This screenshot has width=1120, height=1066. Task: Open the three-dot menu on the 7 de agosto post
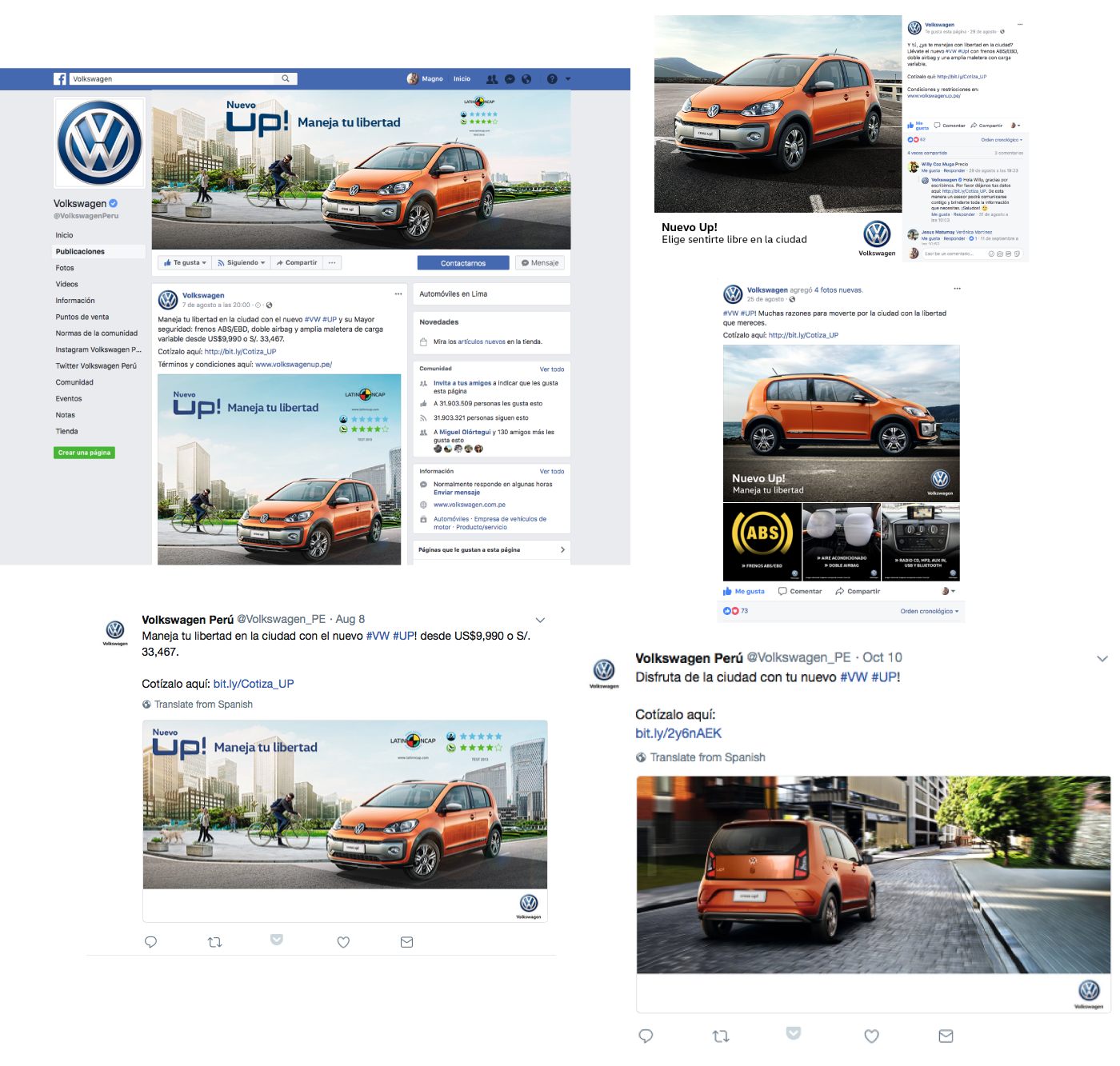[398, 294]
